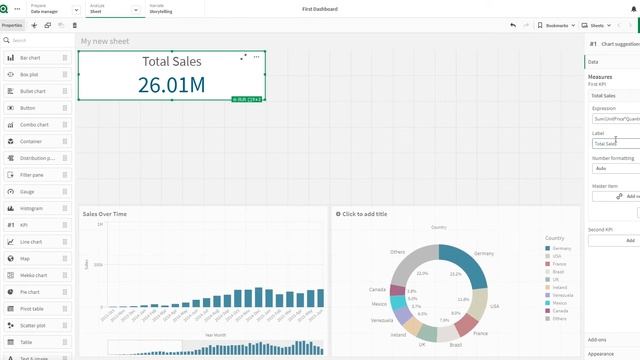Open the Analyze dropdown arrow

[x=136, y=10]
